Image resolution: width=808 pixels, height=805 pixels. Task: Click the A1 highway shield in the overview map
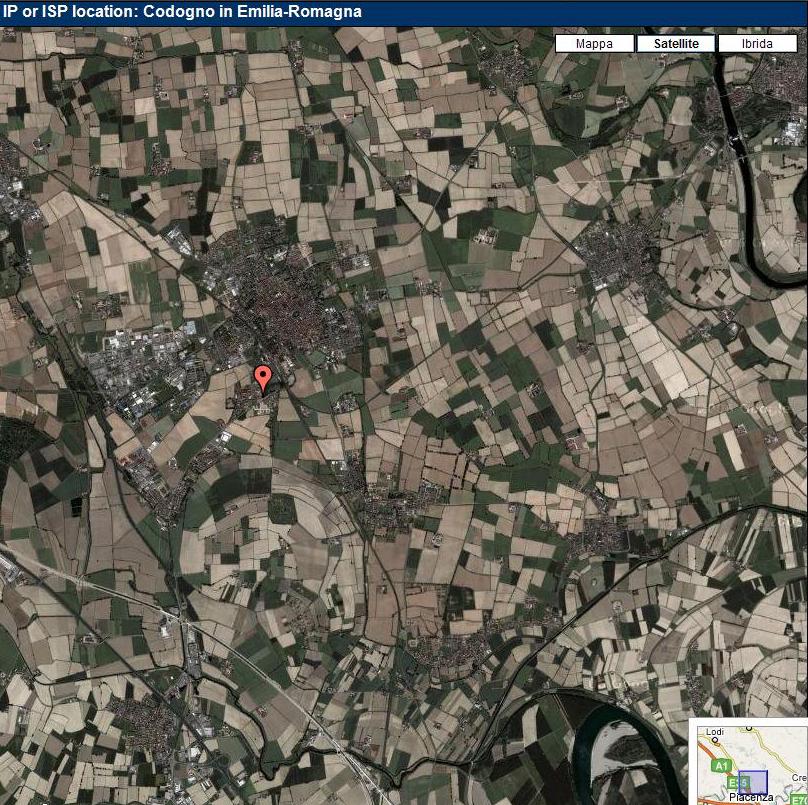(x=720, y=765)
